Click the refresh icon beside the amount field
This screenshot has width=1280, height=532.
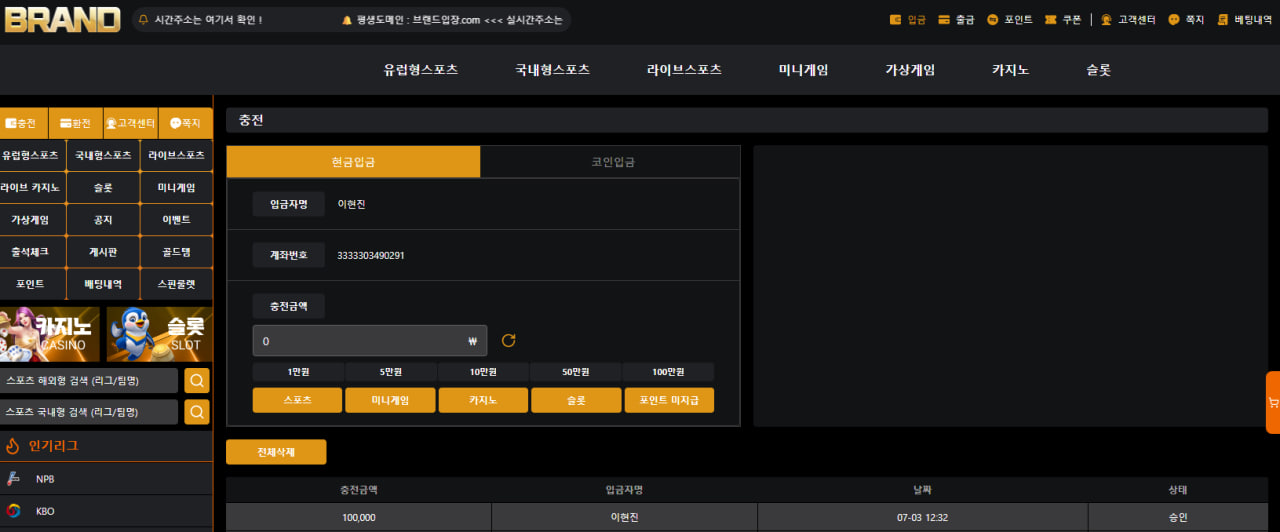[508, 341]
